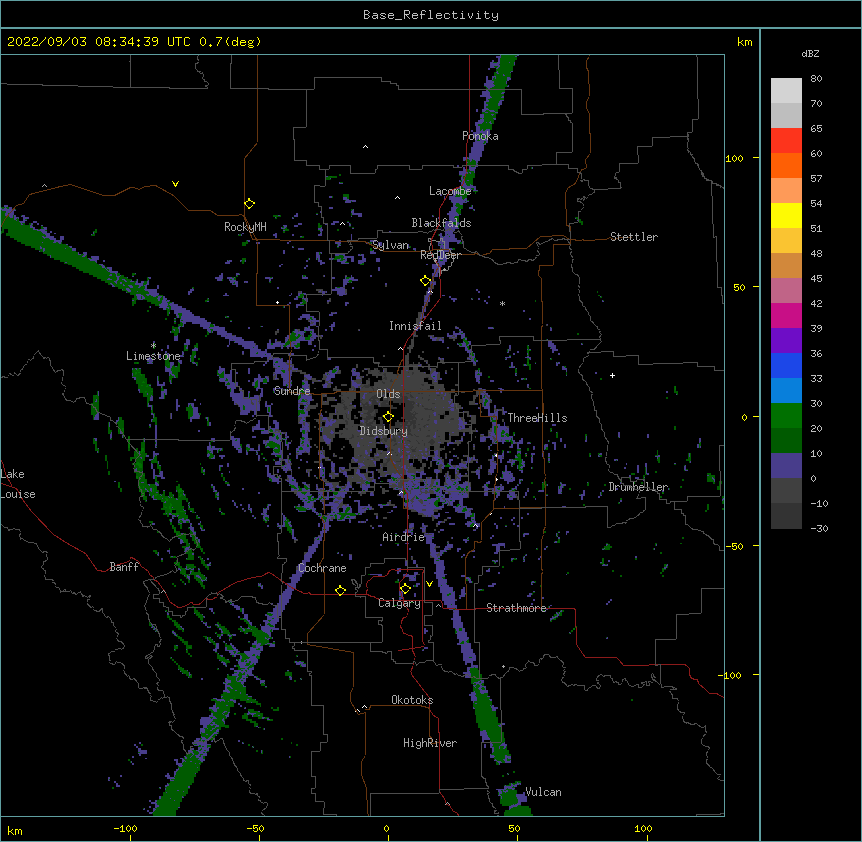Select the blue 36-33 dBZ legend swatch
862x842 pixels.
click(786, 365)
